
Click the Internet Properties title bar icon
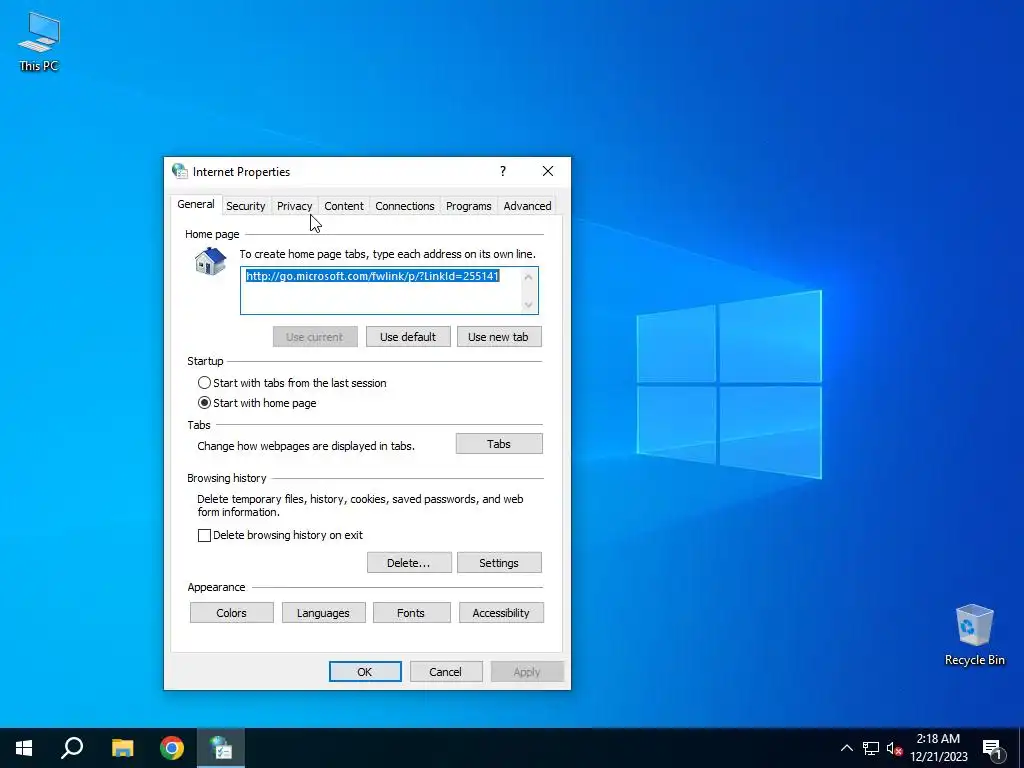pyautogui.click(x=180, y=171)
